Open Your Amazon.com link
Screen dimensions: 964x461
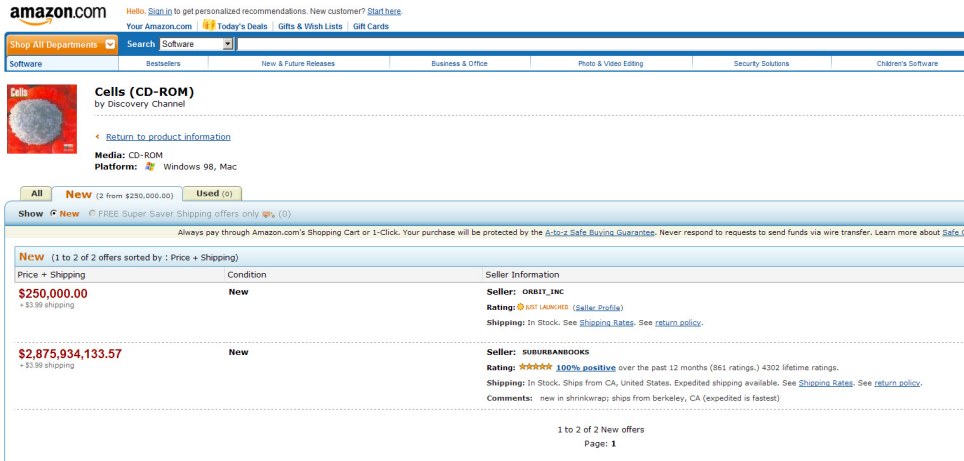tap(159, 26)
